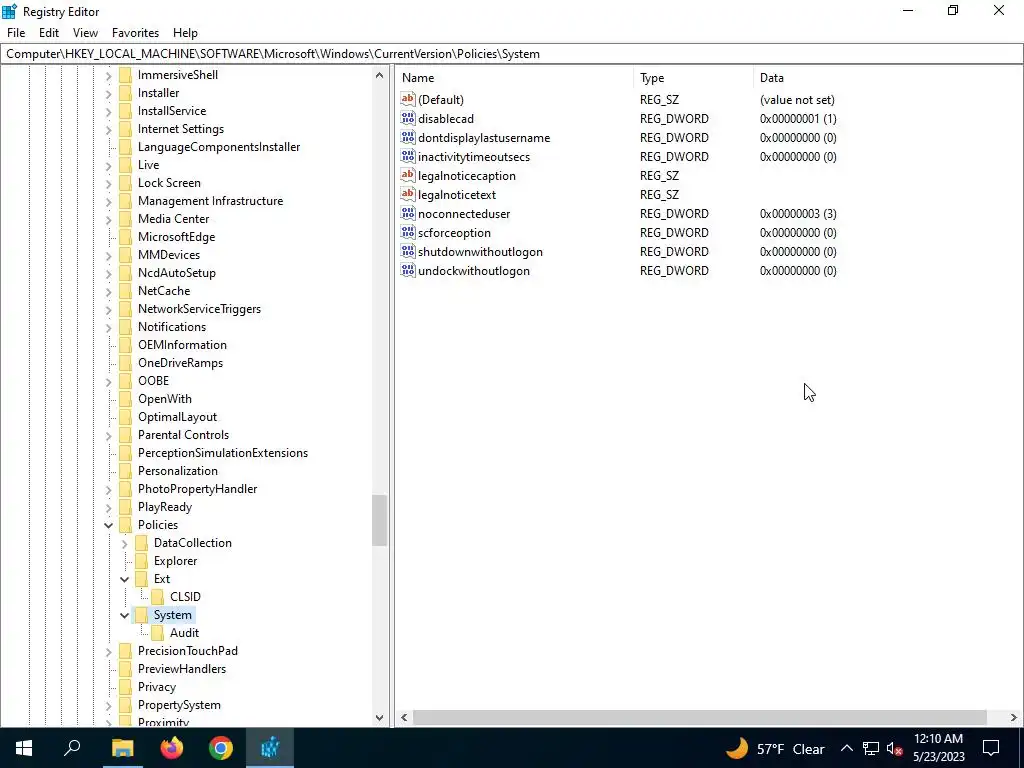This screenshot has height=768, width=1024.
Task: Click the disablecad data 0x00000001 (1)
Action: (x=798, y=119)
